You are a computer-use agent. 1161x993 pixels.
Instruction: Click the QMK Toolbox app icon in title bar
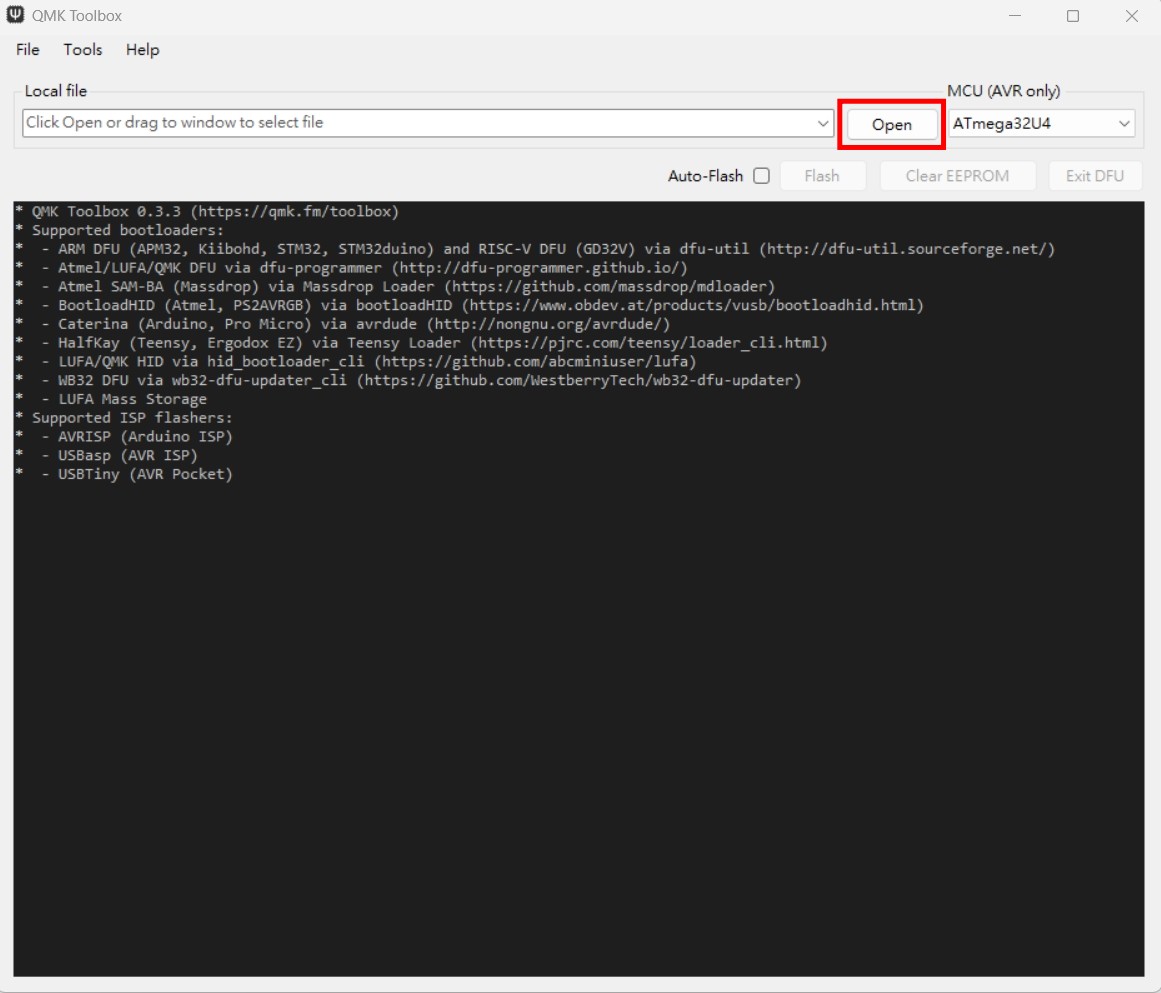point(15,15)
